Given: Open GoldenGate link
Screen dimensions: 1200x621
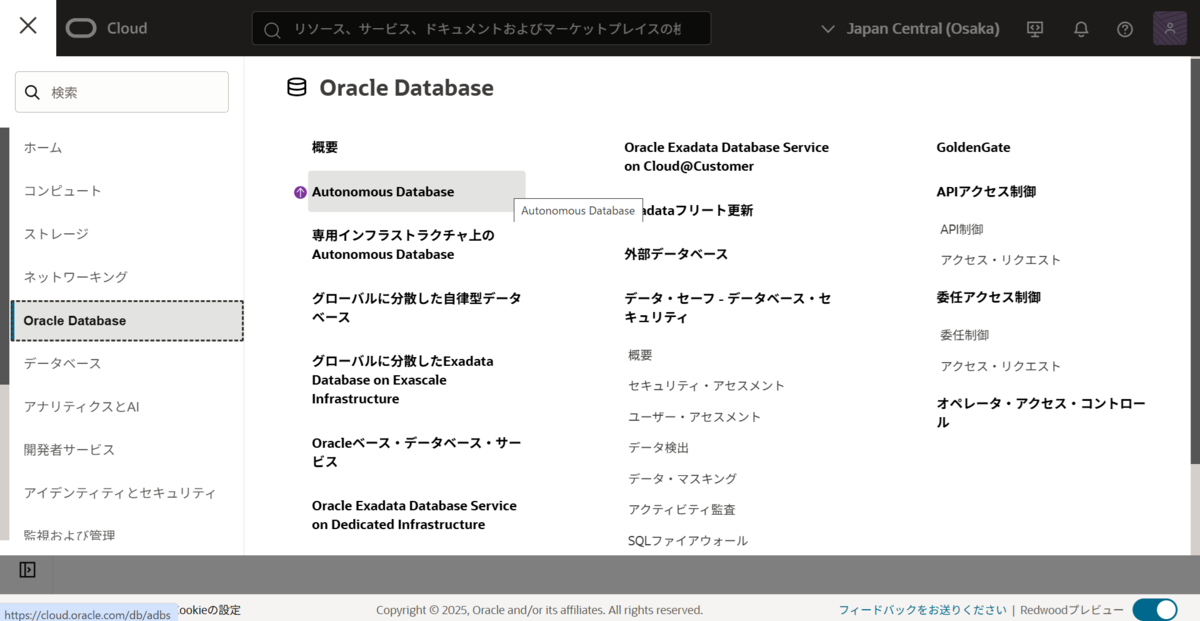Looking at the screenshot, I should (x=973, y=147).
